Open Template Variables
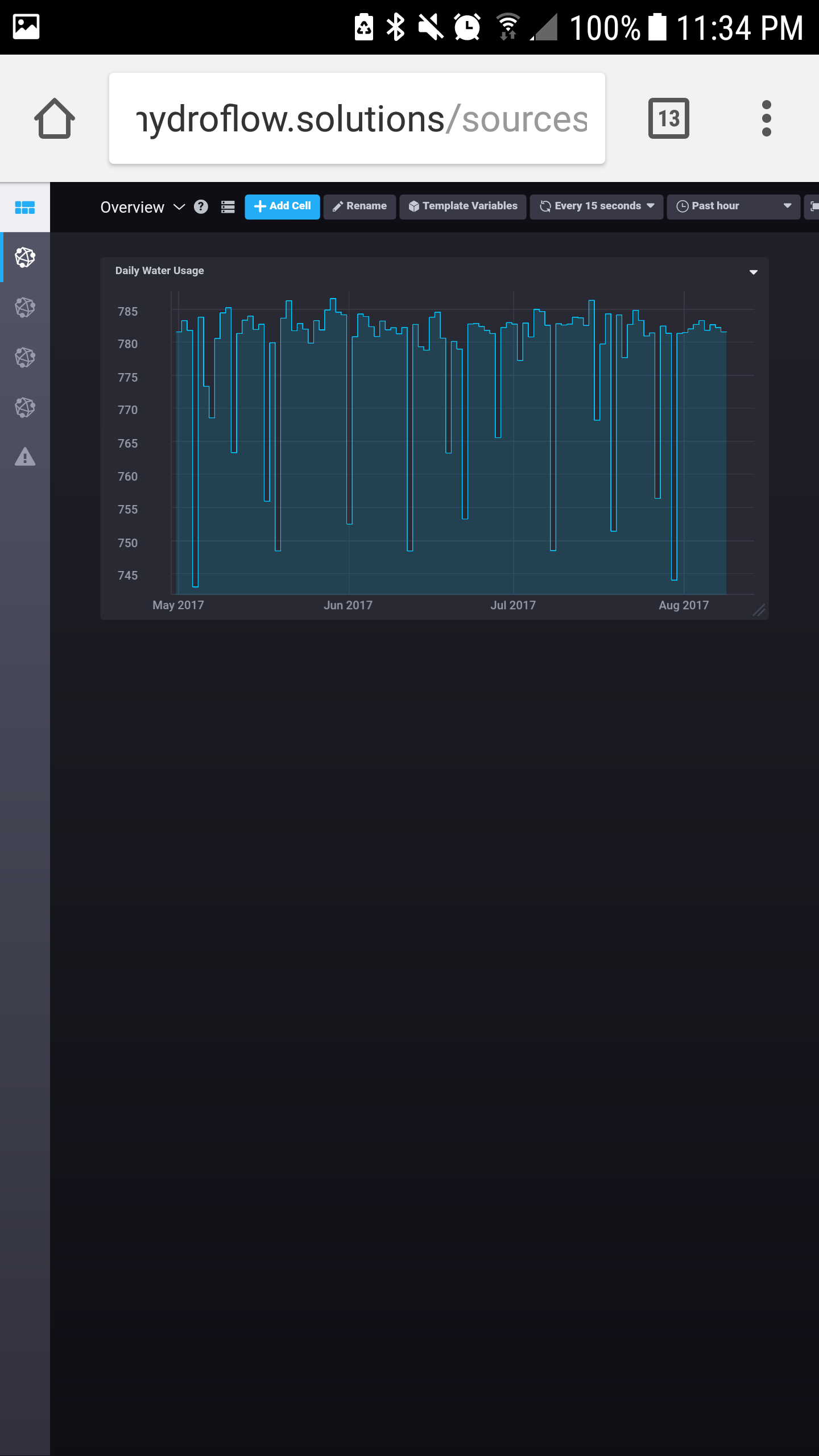The width and height of the screenshot is (819, 1456). click(463, 206)
